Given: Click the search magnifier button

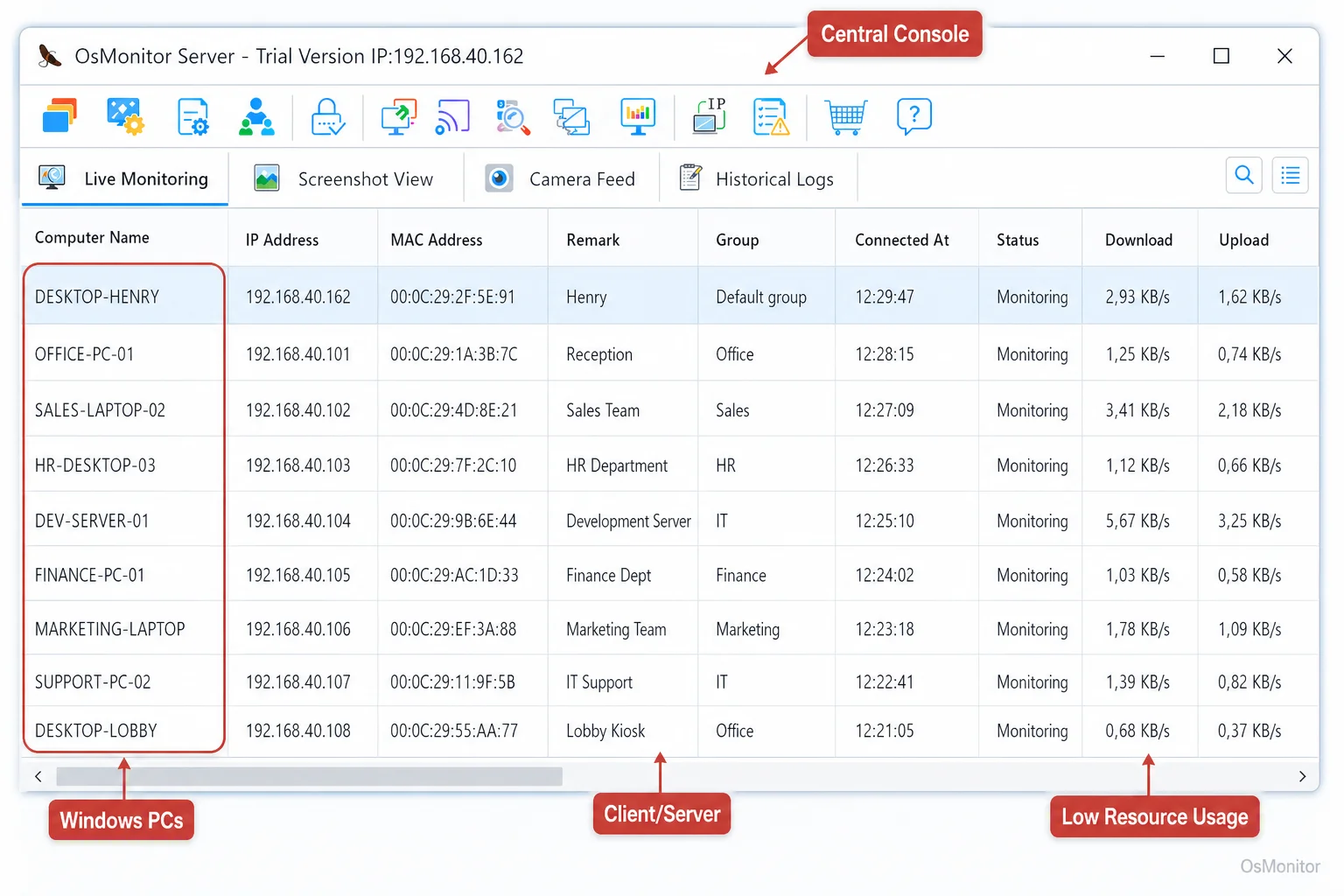Looking at the screenshot, I should point(1244,175).
